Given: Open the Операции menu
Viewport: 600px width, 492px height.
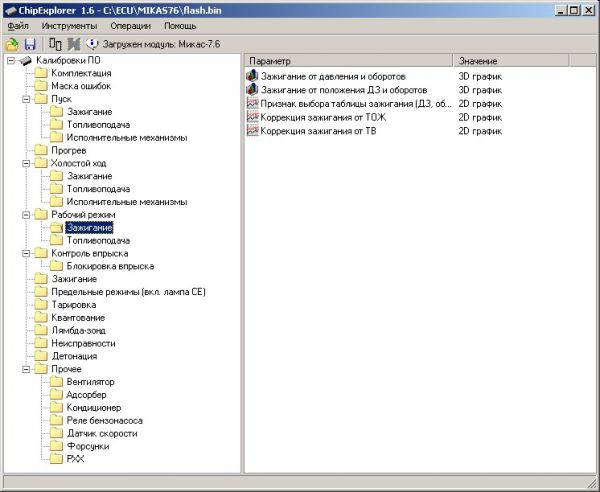Looking at the screenshot, I should pyautogui.click(x=130, y=26).
